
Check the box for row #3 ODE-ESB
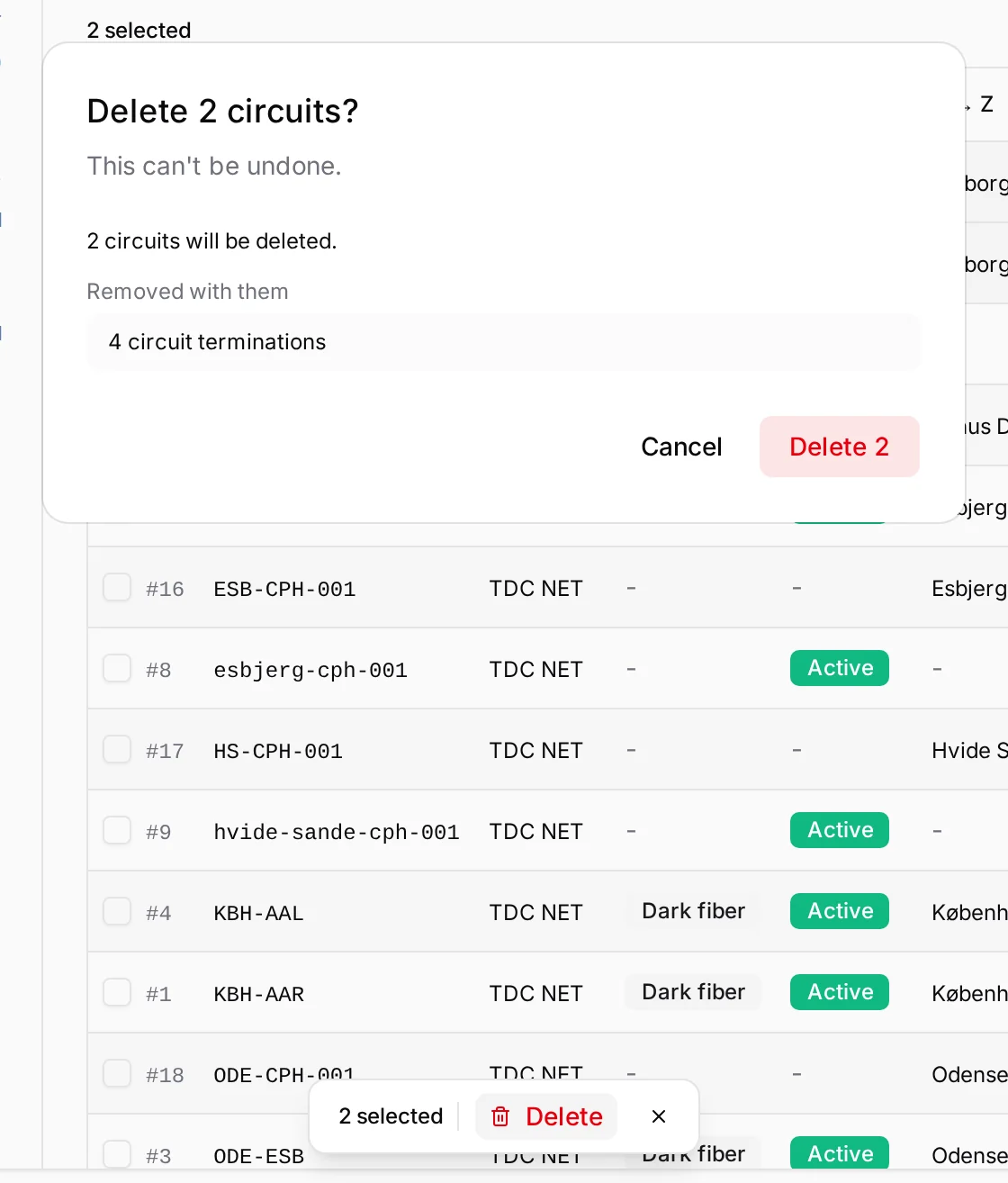click(117, 1154)
